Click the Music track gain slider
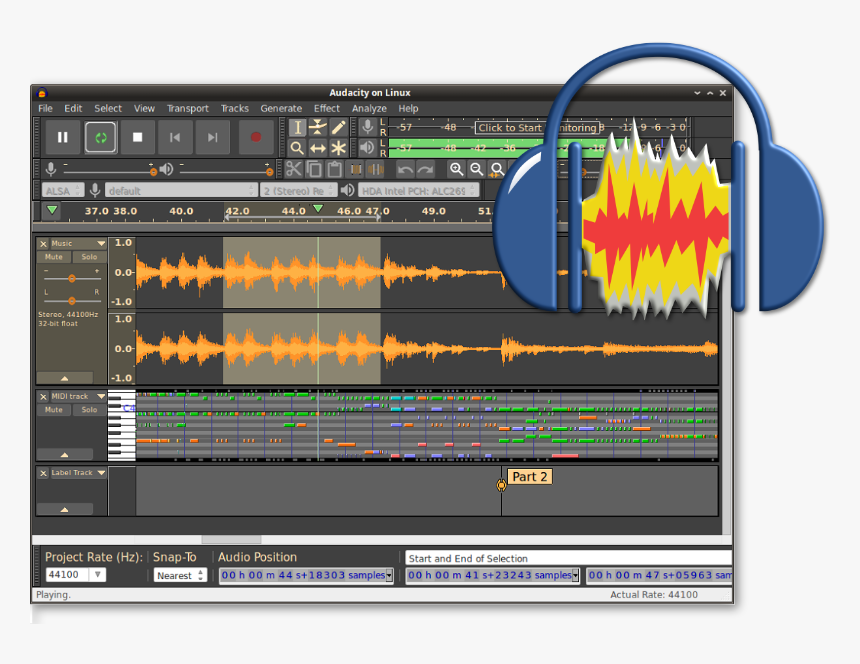This screenshot has width=860, height=664. coord(72,279)
